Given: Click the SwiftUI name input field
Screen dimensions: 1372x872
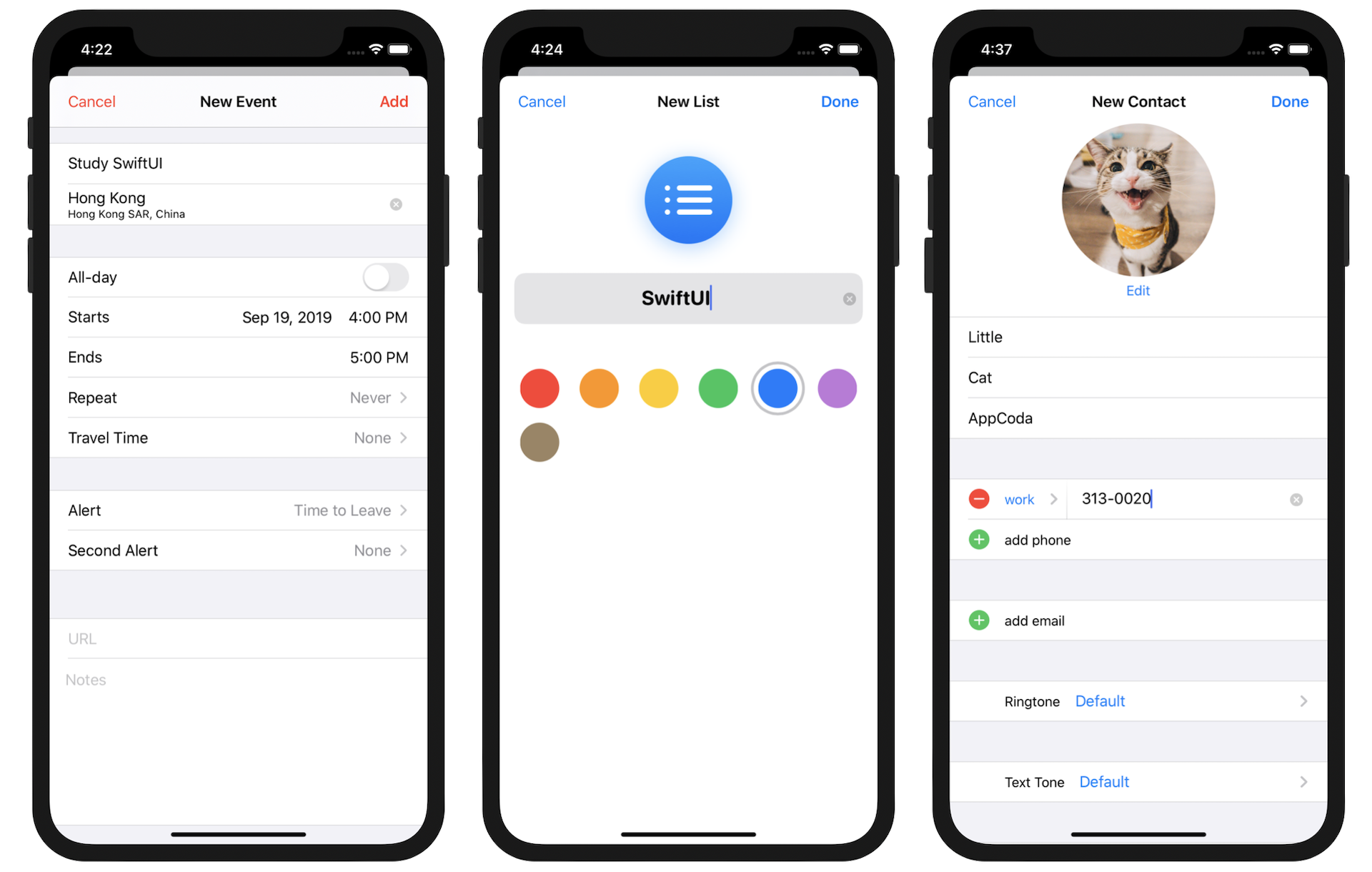Looking at the screenshot, I should [x=686, y=297].
